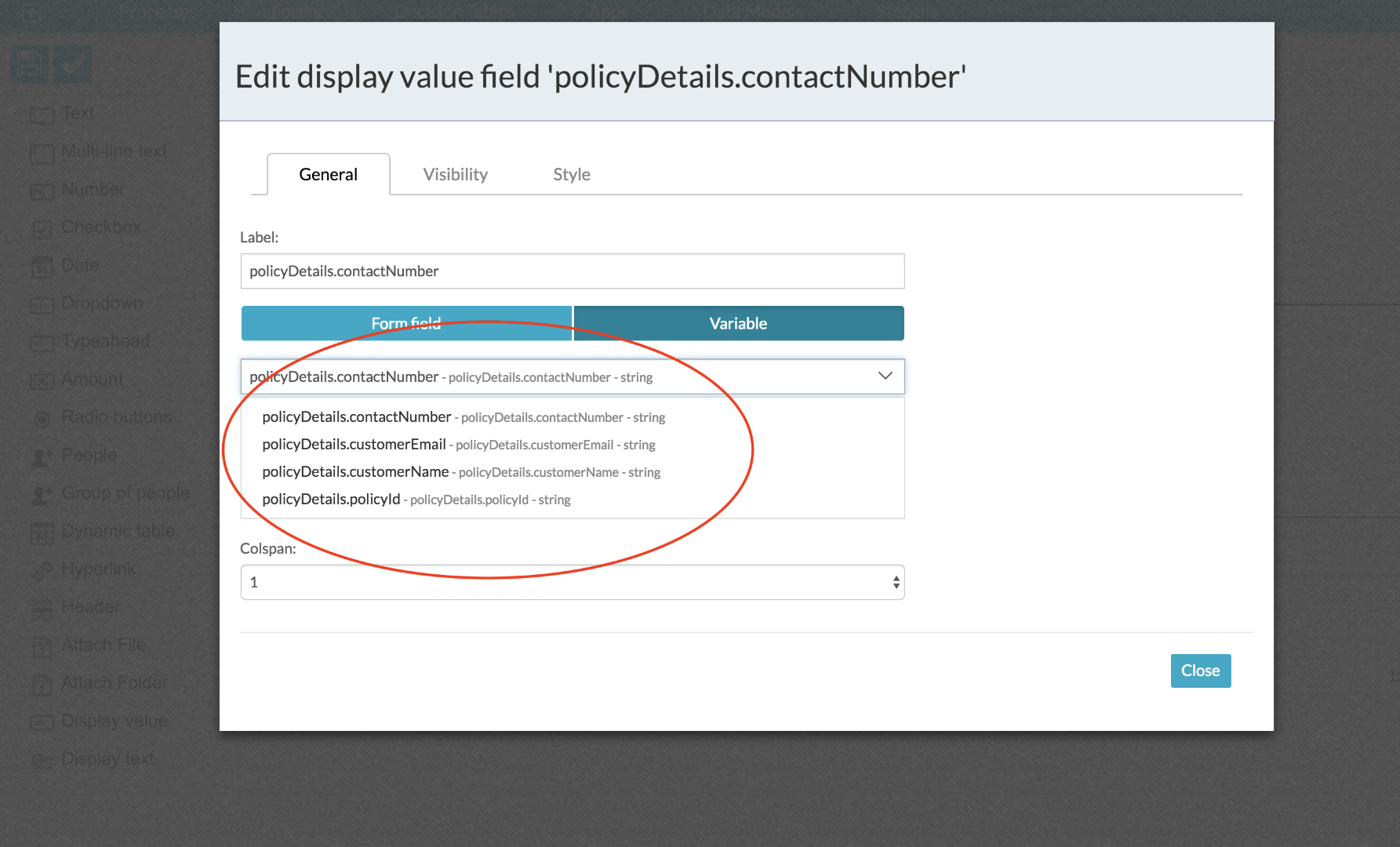Open the Colspan stepper arrows

(x=896, y=582)
